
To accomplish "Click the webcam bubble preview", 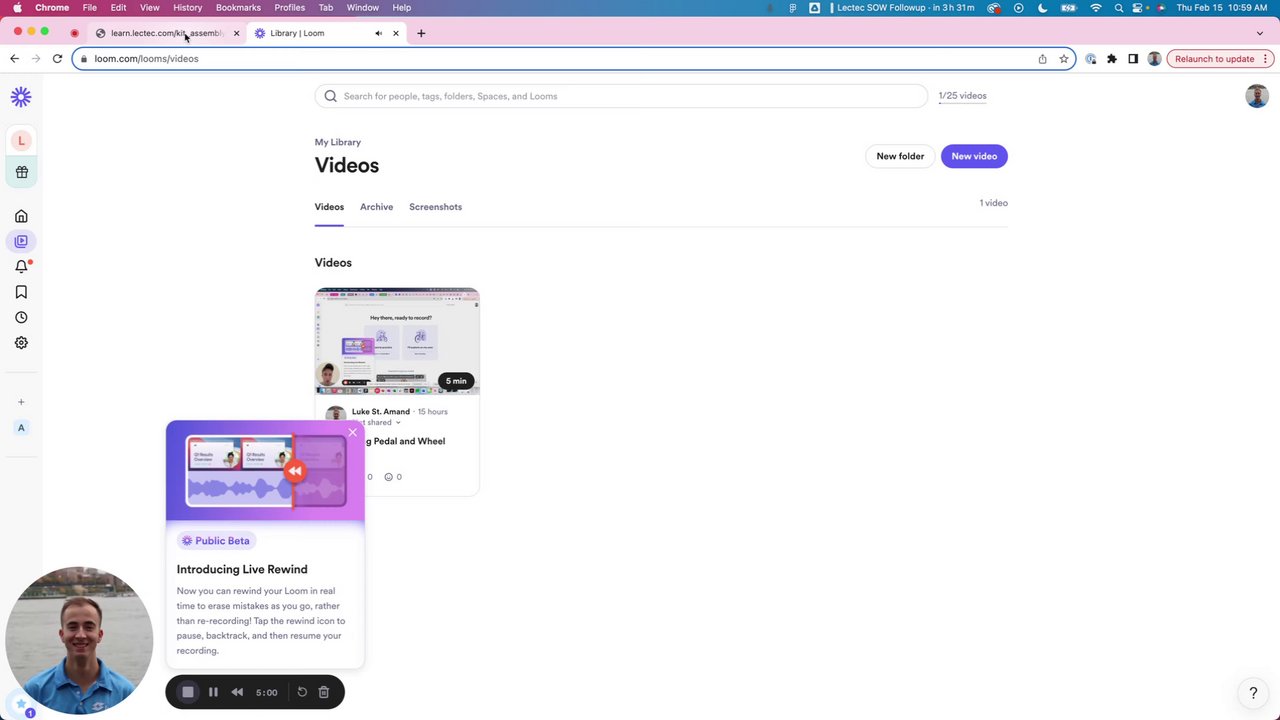I will [x=79, y=640].
